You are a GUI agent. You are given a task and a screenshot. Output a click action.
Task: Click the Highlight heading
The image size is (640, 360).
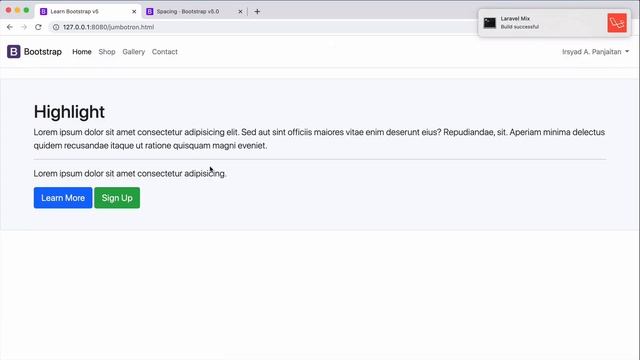69,112
